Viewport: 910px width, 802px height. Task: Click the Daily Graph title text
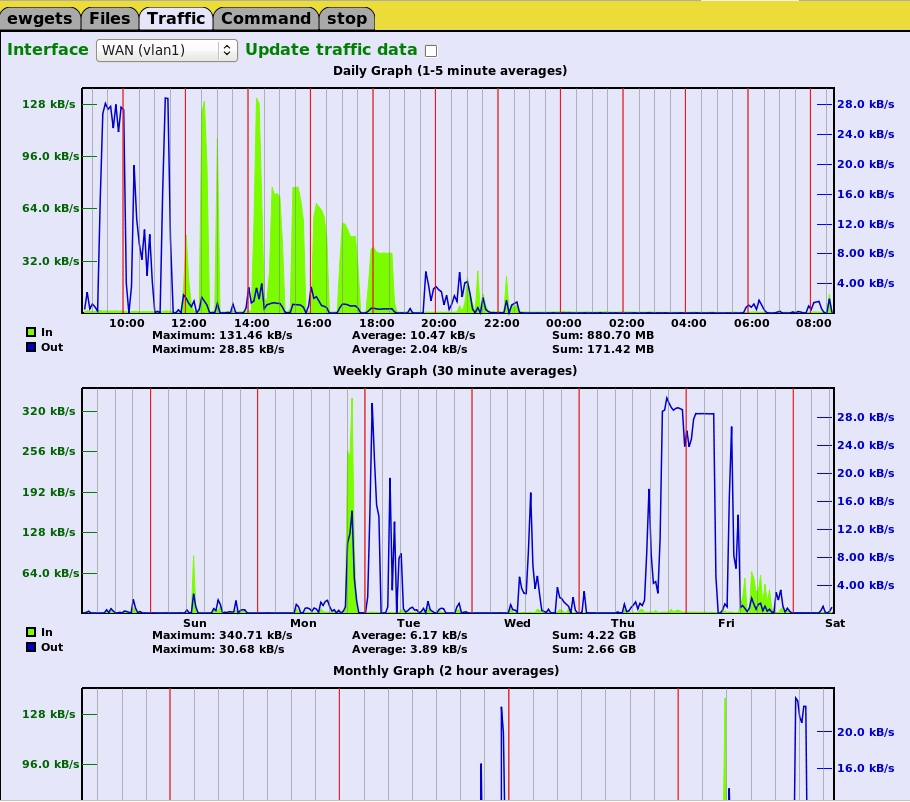450,71
